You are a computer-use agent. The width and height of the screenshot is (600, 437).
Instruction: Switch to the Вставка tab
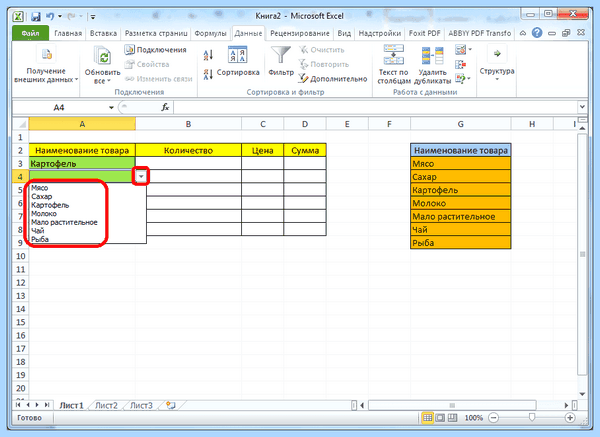pos(103,33)
